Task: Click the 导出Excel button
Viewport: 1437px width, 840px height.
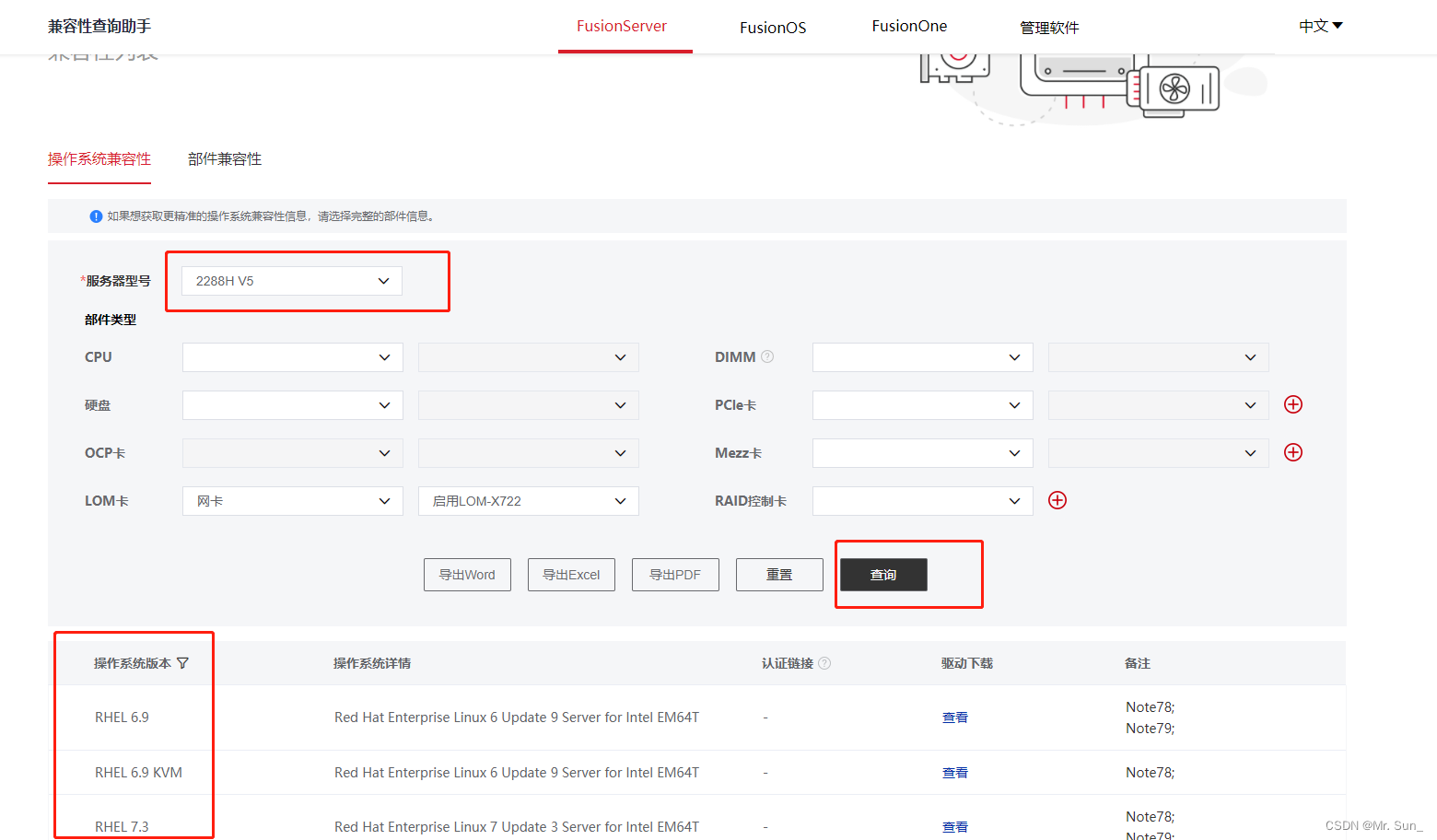Action: (x=571, y=575)
